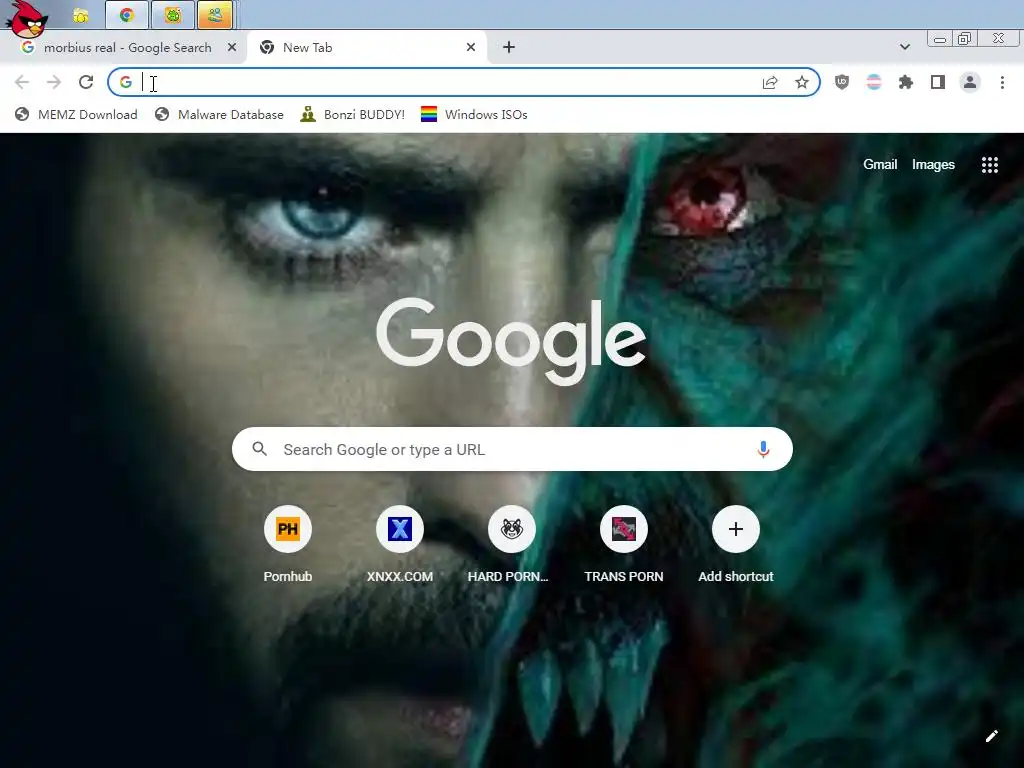
Task: Go forward with the forward arrow
Action: click(54, 82)
